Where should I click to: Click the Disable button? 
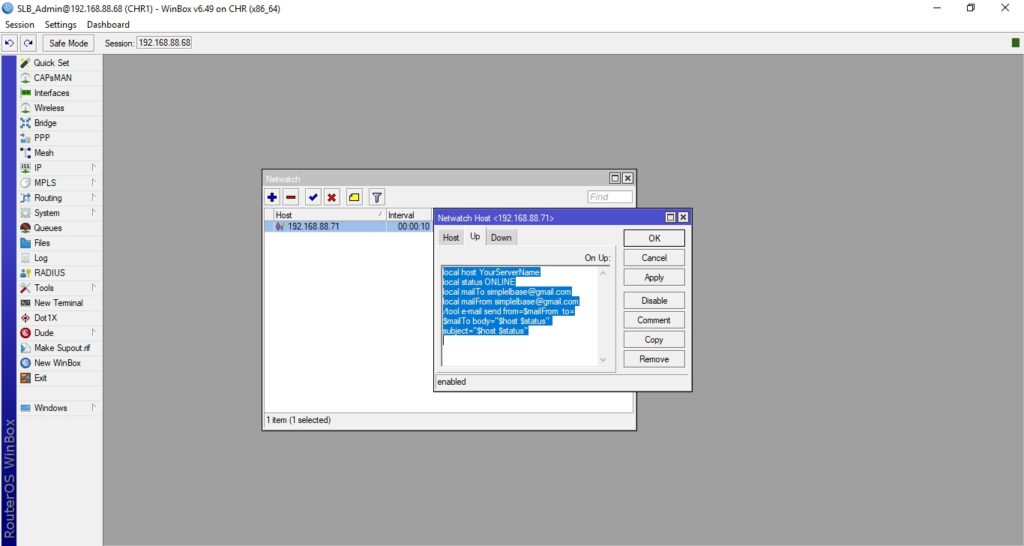[654, 300]
